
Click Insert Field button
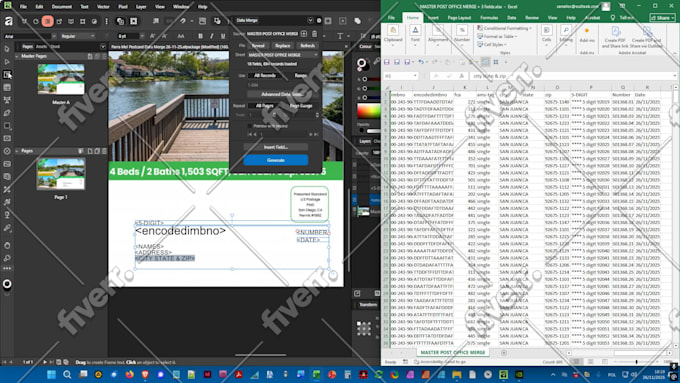[276, 147]
